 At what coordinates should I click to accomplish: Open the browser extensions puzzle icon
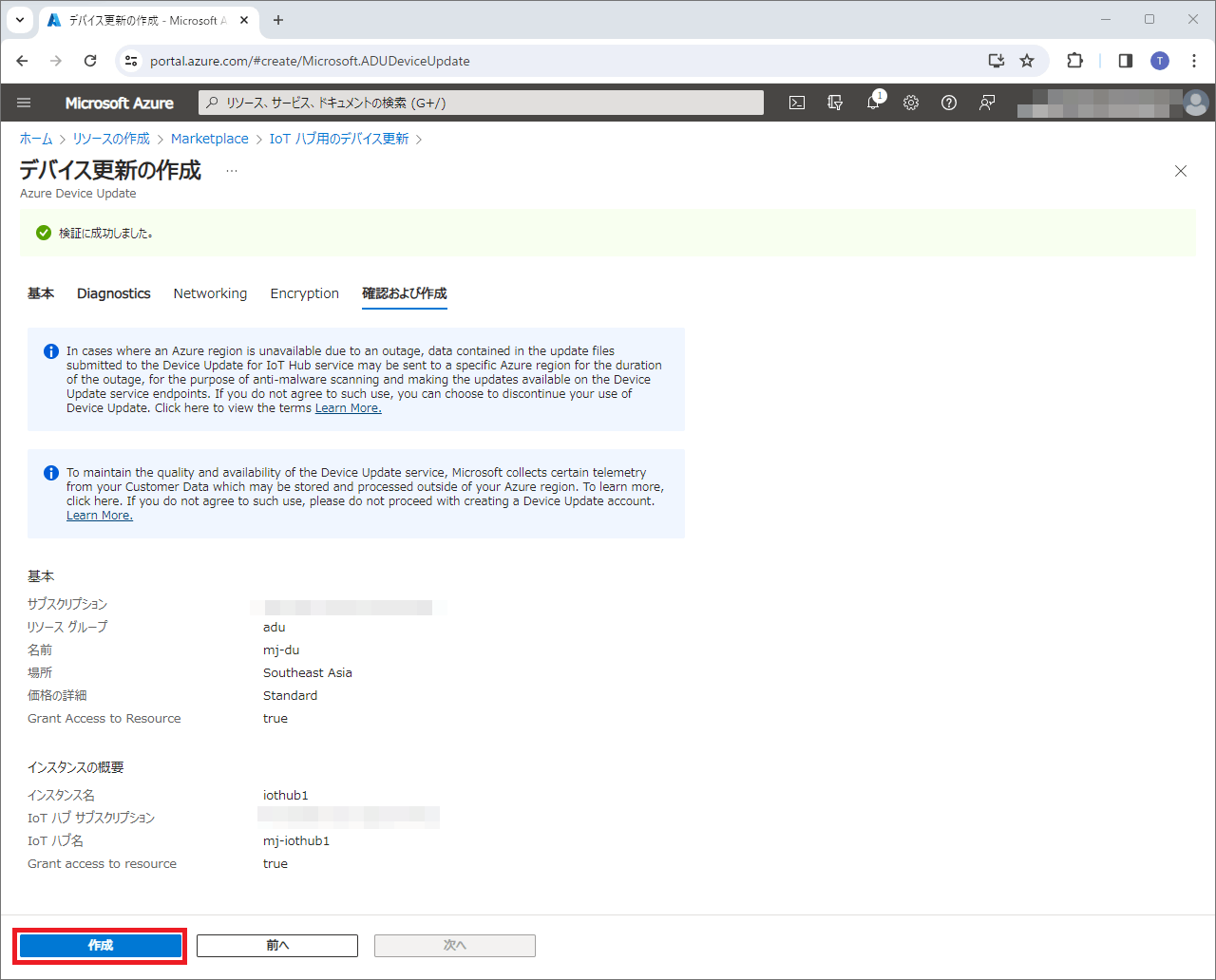tap(1074, 61)
